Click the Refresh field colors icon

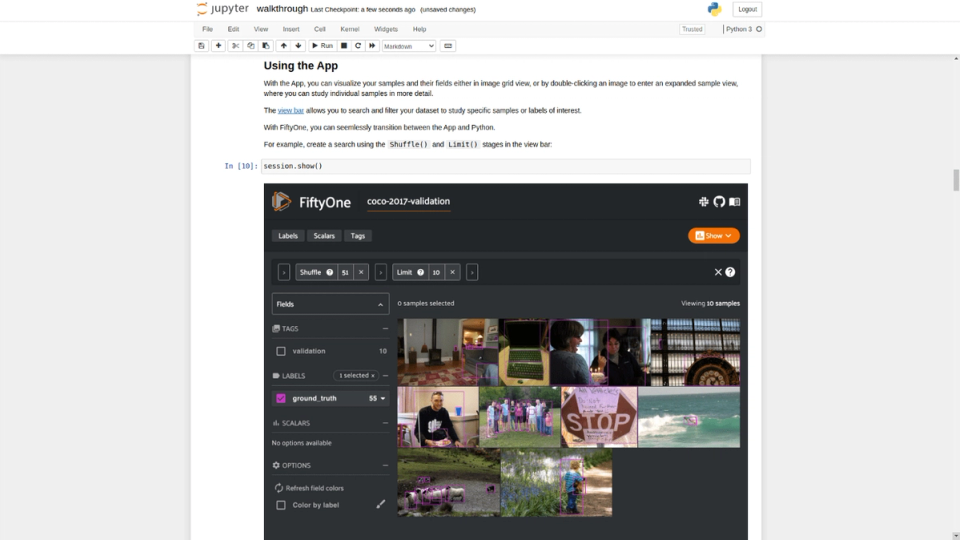pos(279,488)
